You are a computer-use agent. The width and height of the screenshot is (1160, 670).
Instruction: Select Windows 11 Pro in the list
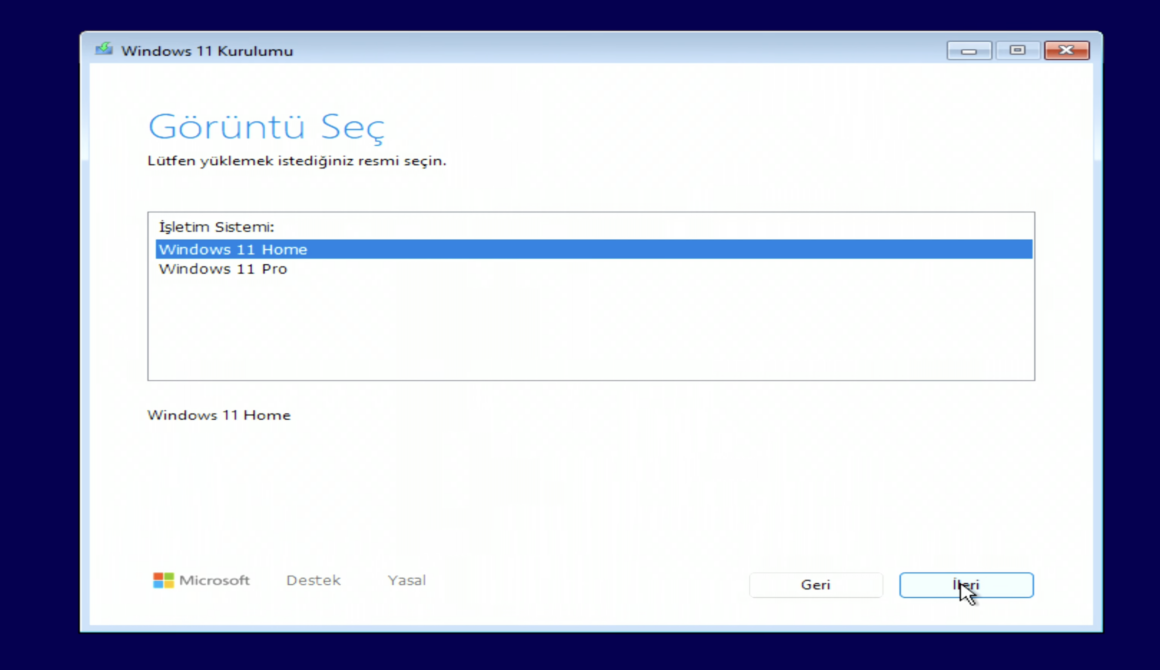[594, 269]
